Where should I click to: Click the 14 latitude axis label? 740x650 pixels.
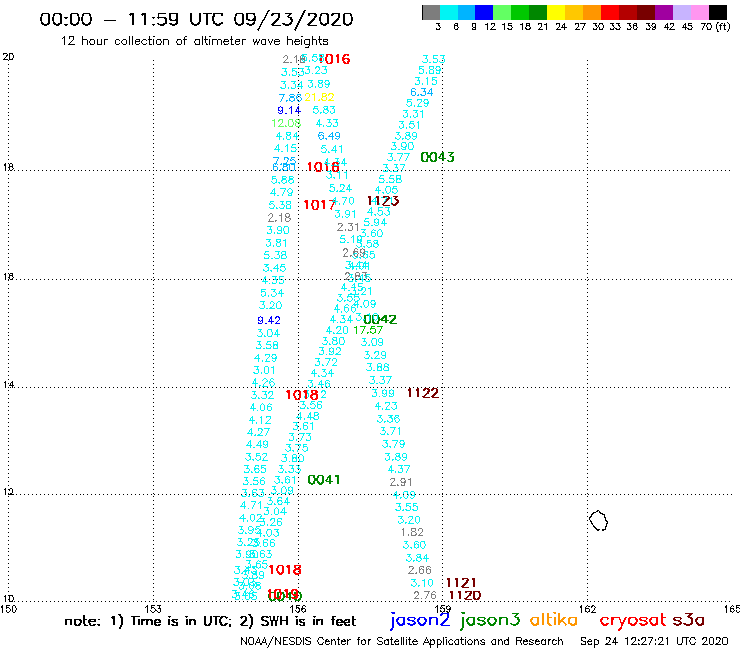[8, 385]
